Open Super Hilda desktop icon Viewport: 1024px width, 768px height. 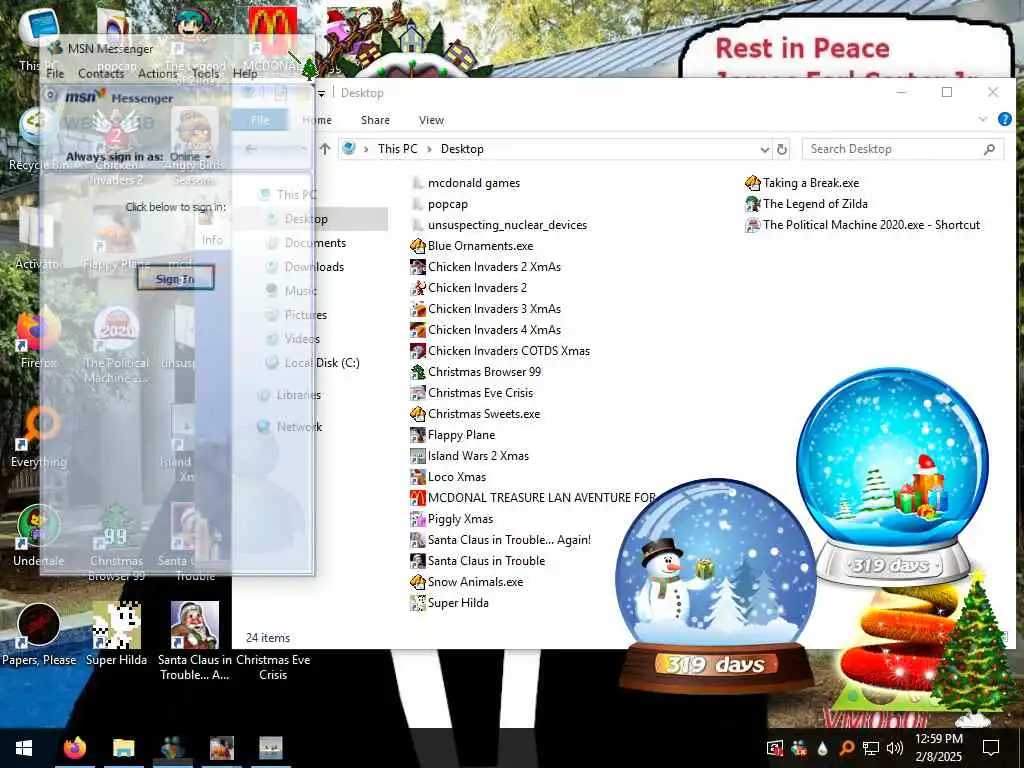click(116, 635)
